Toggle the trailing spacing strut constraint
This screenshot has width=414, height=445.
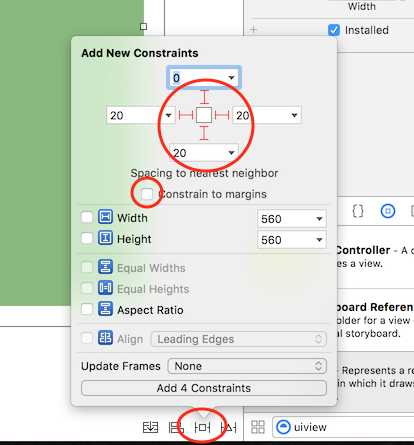[x=222, y=115]
